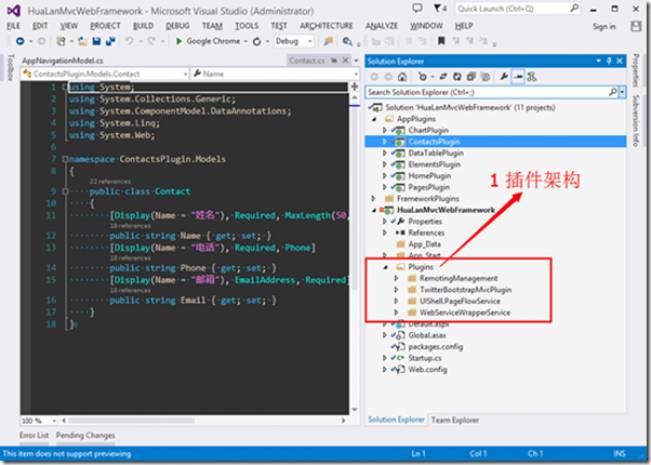651x465 pixels.
Task: Click the Refresh browser icon beside Google Chrome
Action: pos(257,42)
